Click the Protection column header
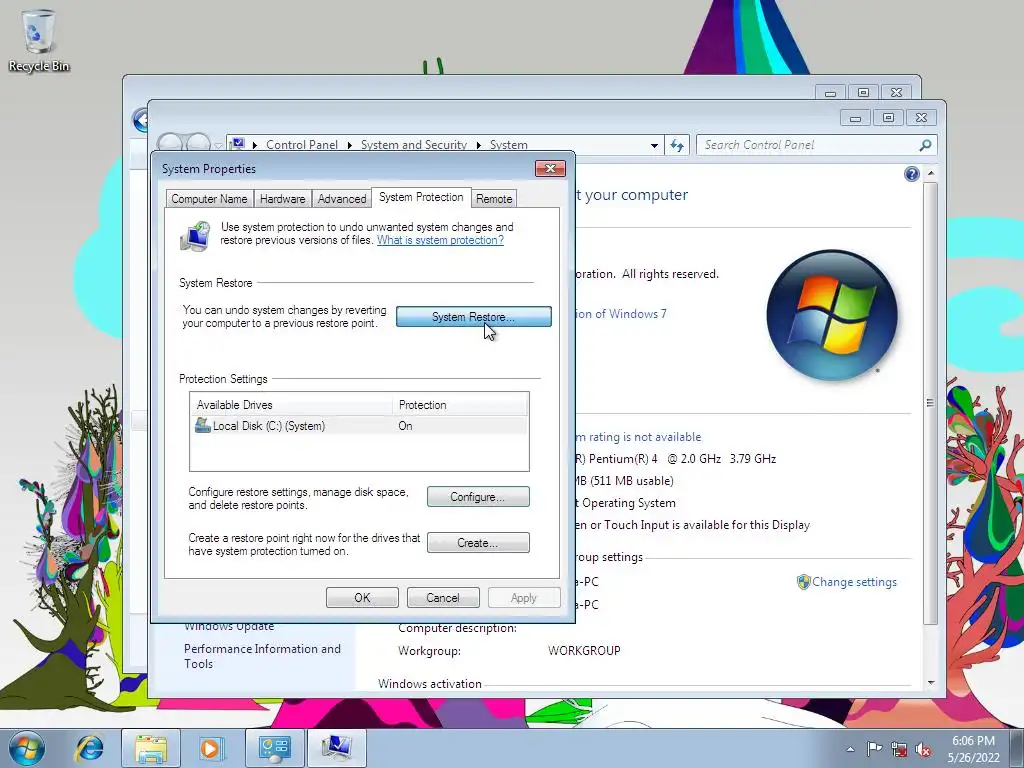 460,405
